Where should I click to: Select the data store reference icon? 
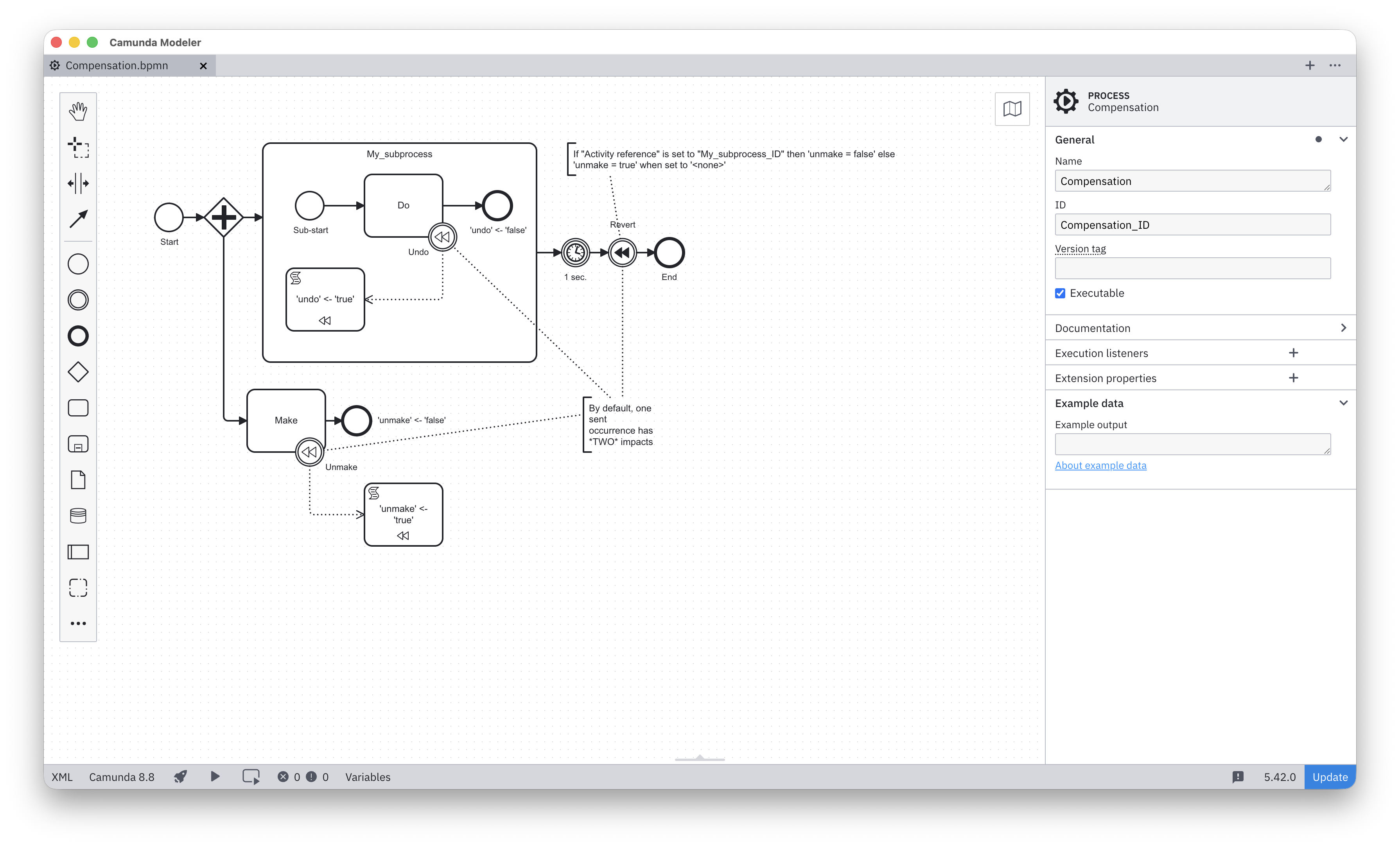coord(78,516)
